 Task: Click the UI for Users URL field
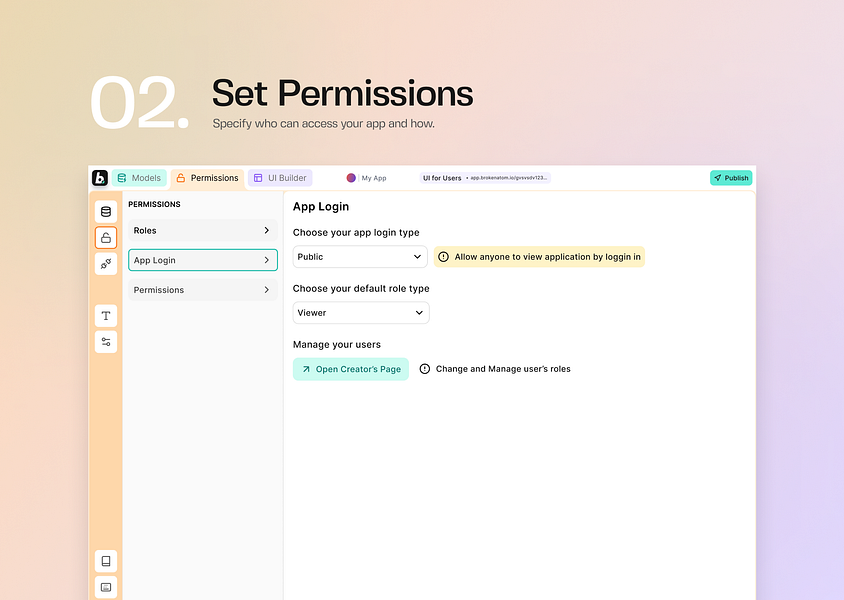click(508, 178)
